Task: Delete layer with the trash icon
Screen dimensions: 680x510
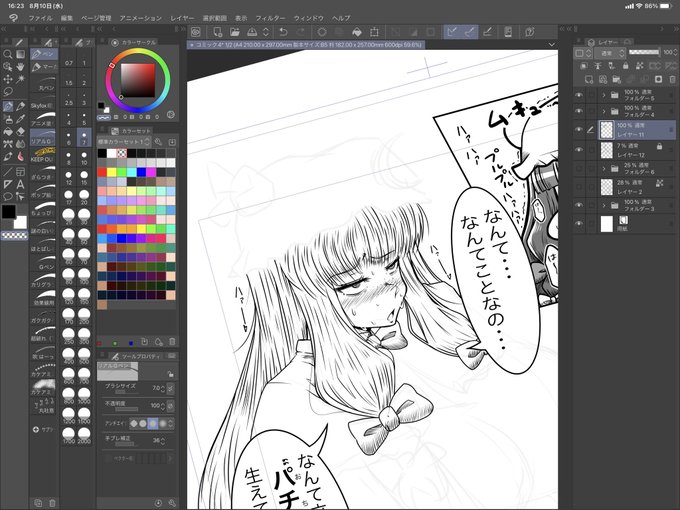Action: (x=672, y=79)
